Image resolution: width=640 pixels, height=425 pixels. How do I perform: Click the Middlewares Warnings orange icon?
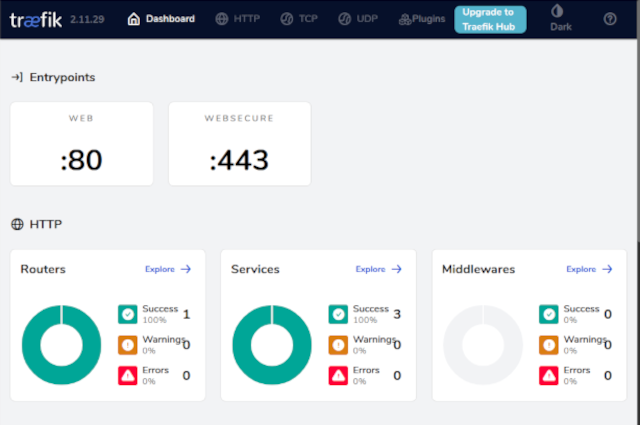[x=549, y=345]
